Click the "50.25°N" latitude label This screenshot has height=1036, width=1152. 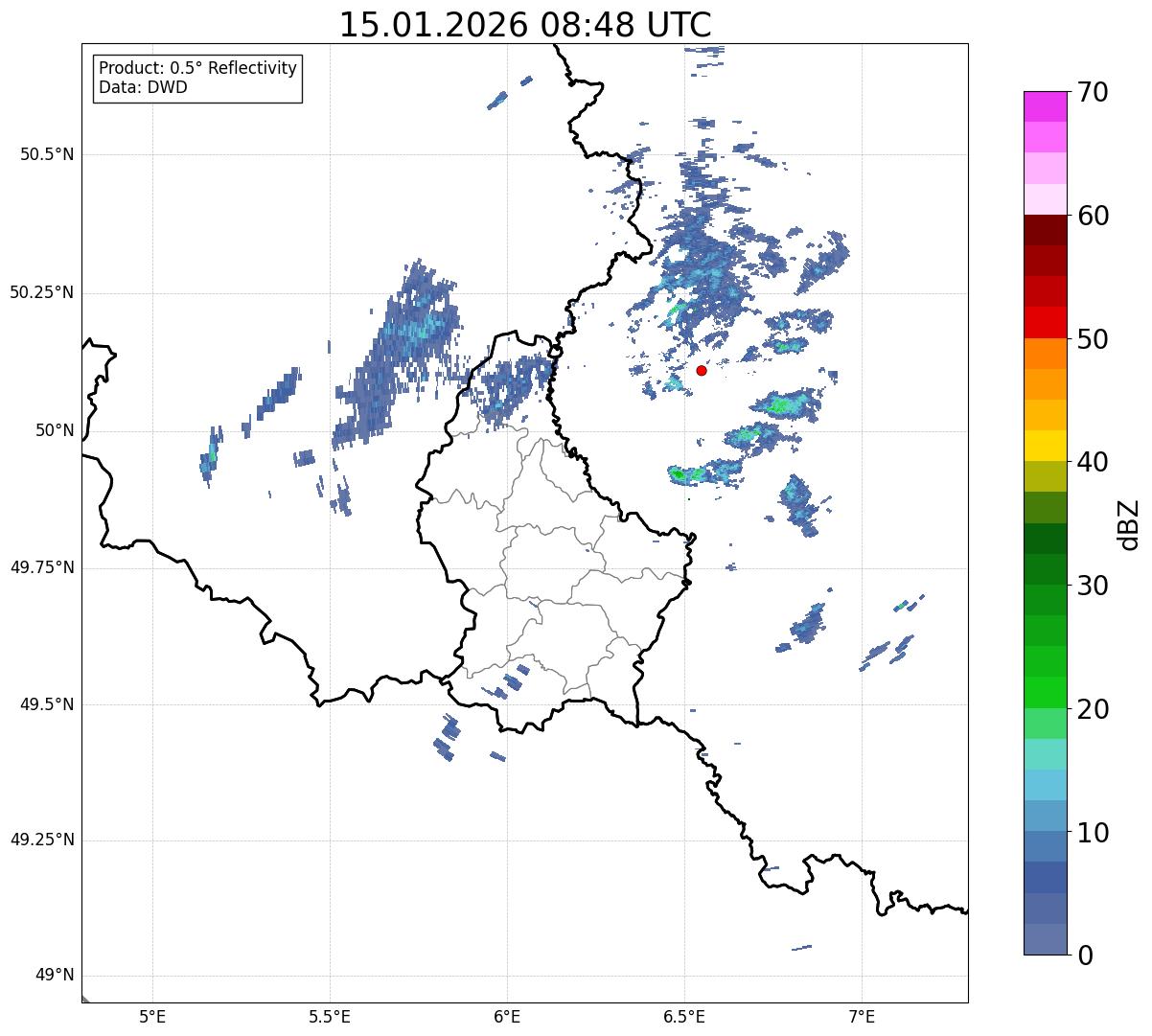click(x=42, y=292)
